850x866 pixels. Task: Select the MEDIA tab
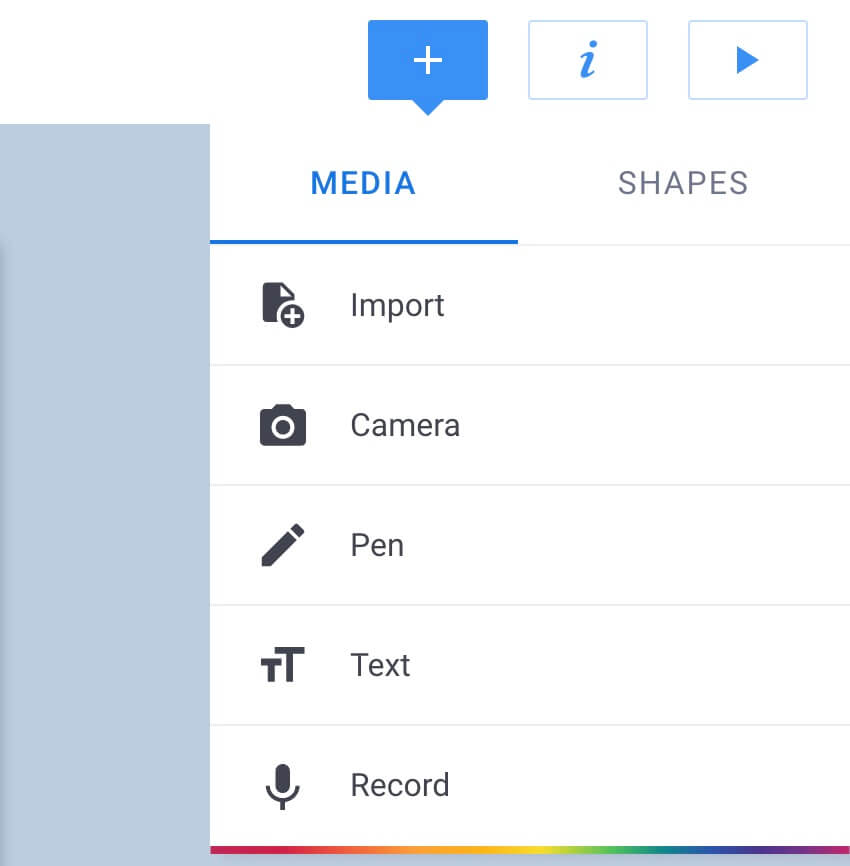362,182
